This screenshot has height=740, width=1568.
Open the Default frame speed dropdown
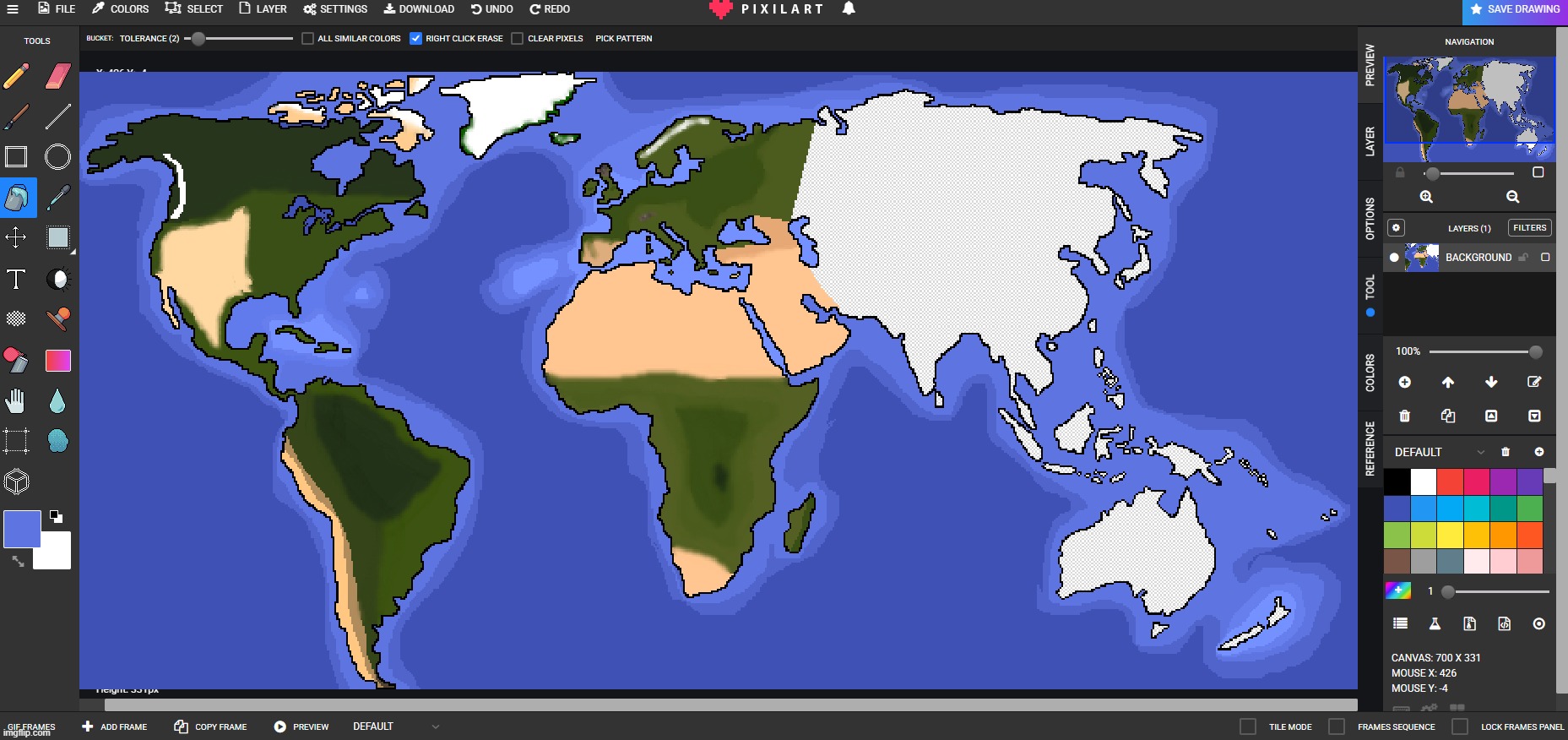point(436,726)
